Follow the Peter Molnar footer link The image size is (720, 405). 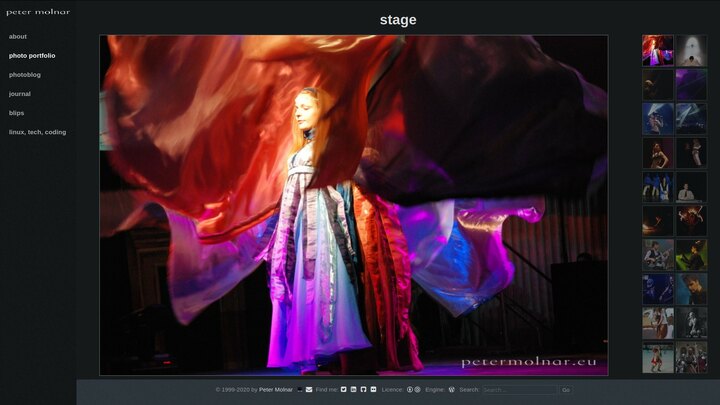point(276,389)
